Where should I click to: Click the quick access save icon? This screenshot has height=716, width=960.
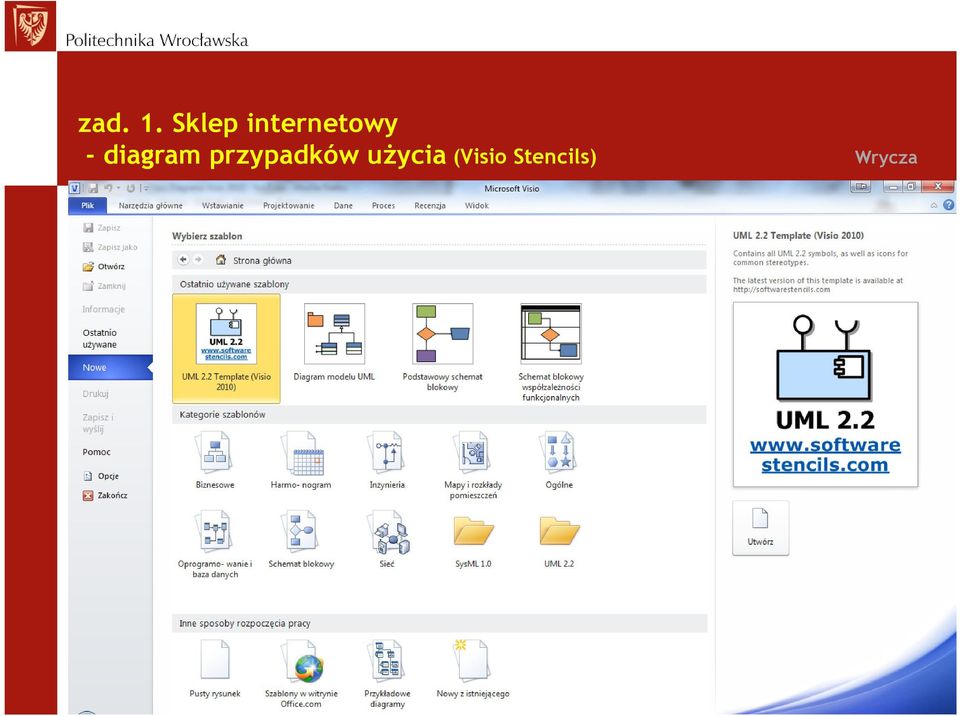point(93,188)
